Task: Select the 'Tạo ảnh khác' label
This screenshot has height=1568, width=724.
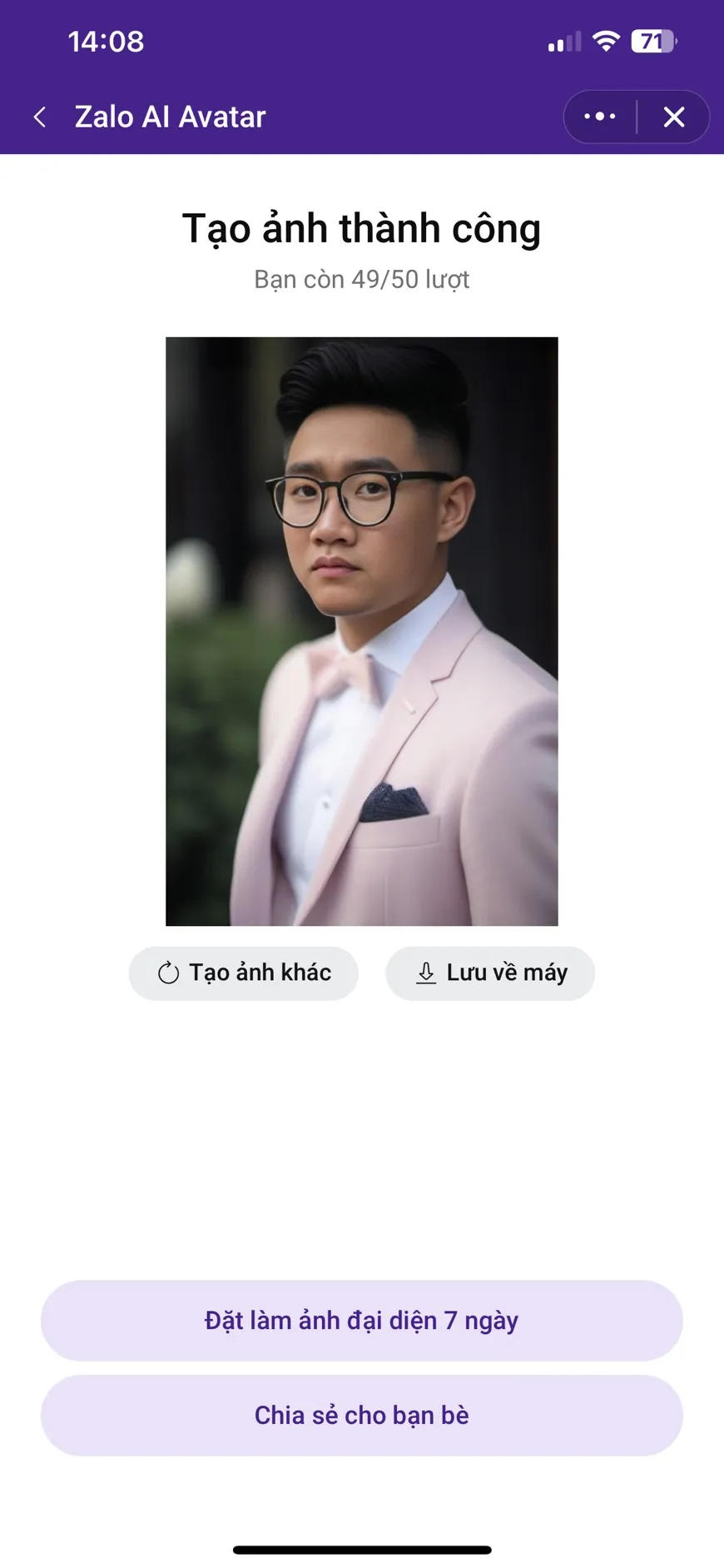Action: (x=260, y=973)
